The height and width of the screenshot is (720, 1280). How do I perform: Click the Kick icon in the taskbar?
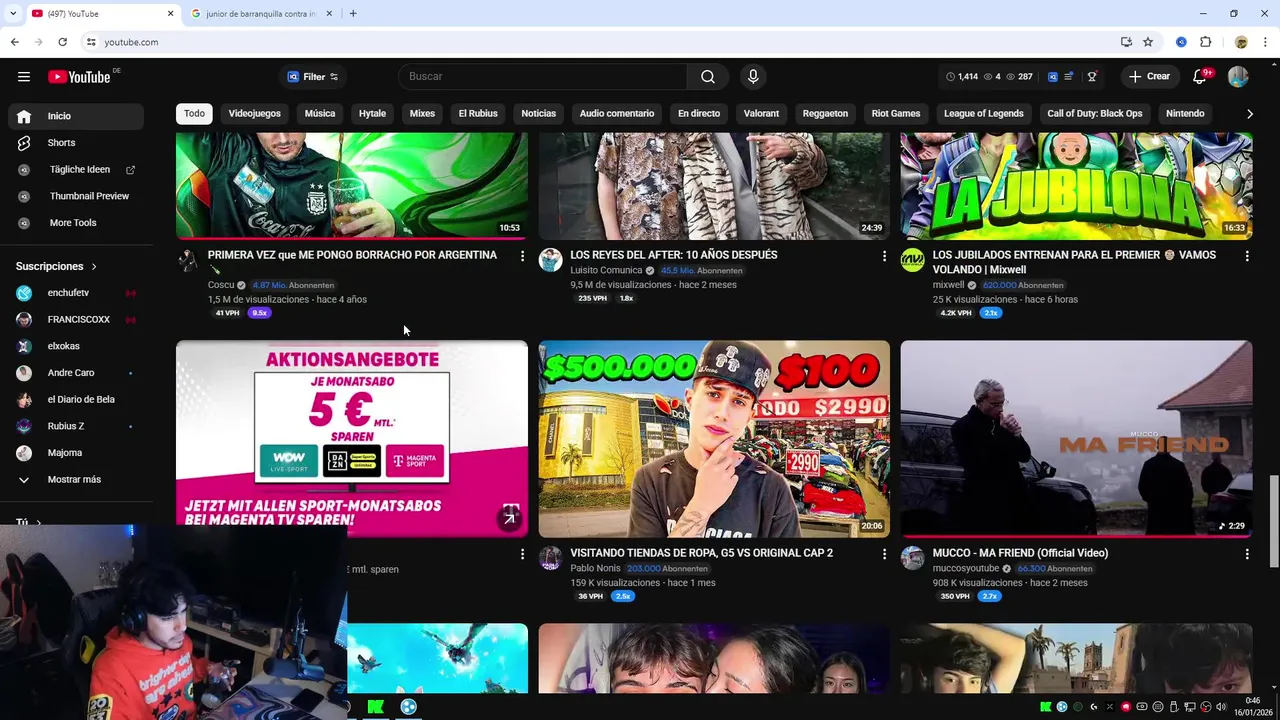click(x=375, y=707)
